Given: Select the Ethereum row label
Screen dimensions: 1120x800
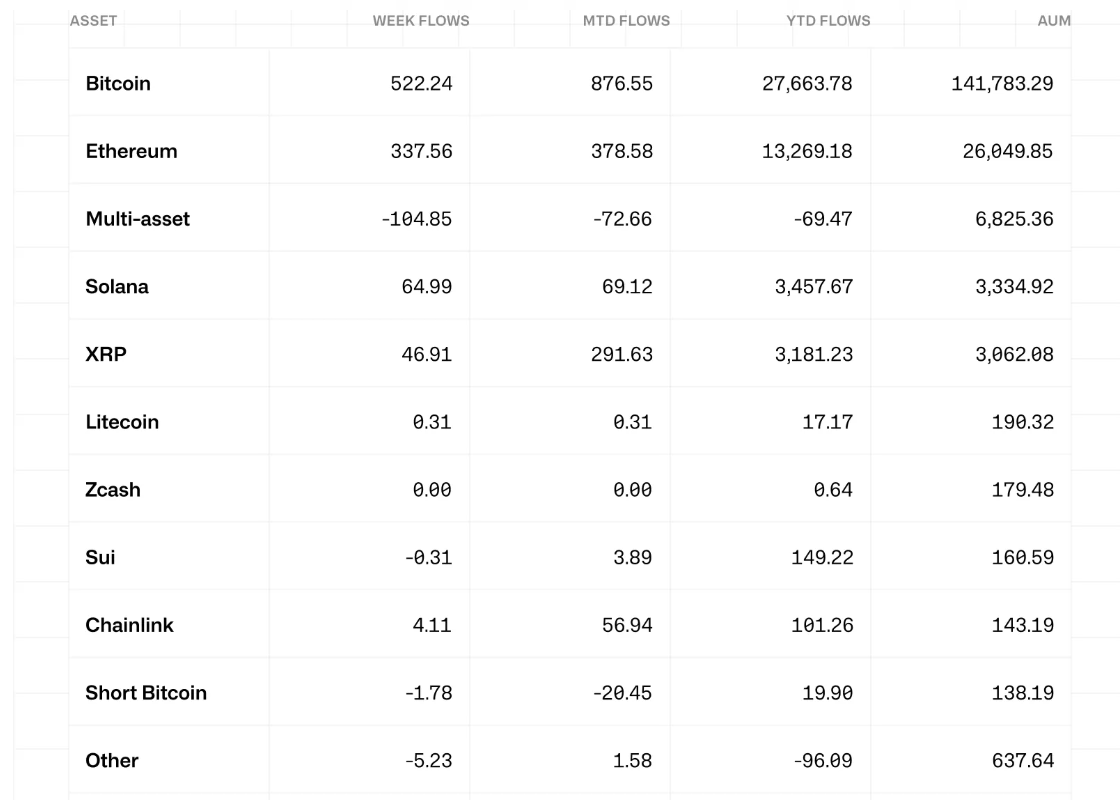Looking at the screenshot, I should coord(131,152).
